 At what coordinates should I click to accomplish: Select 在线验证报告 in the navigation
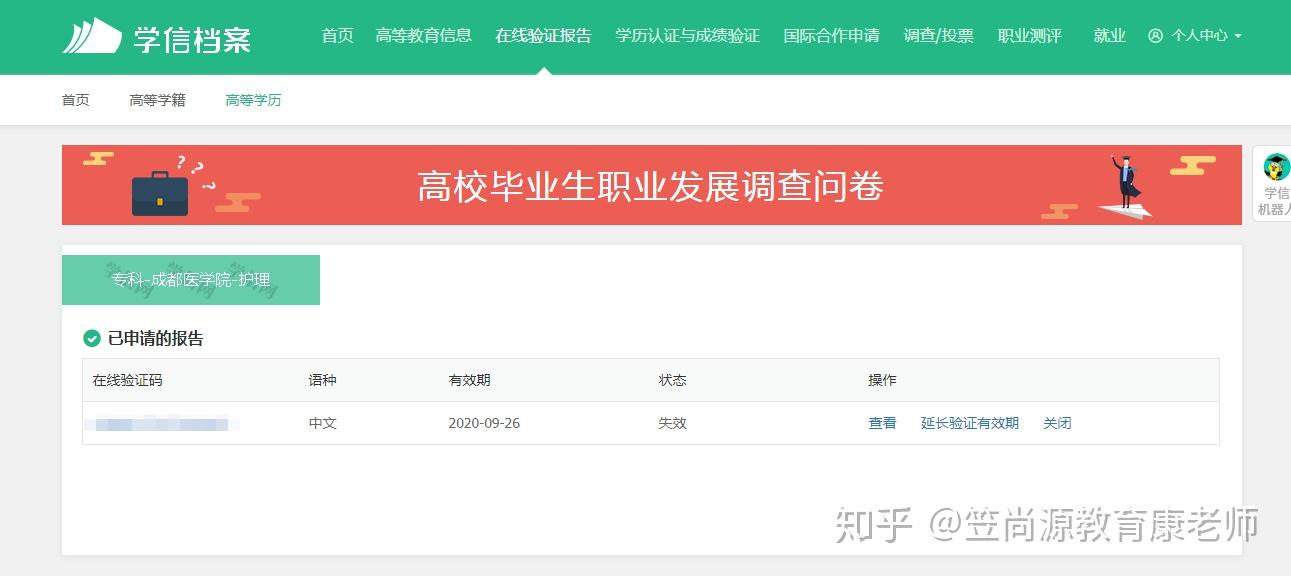pos(543,36)
